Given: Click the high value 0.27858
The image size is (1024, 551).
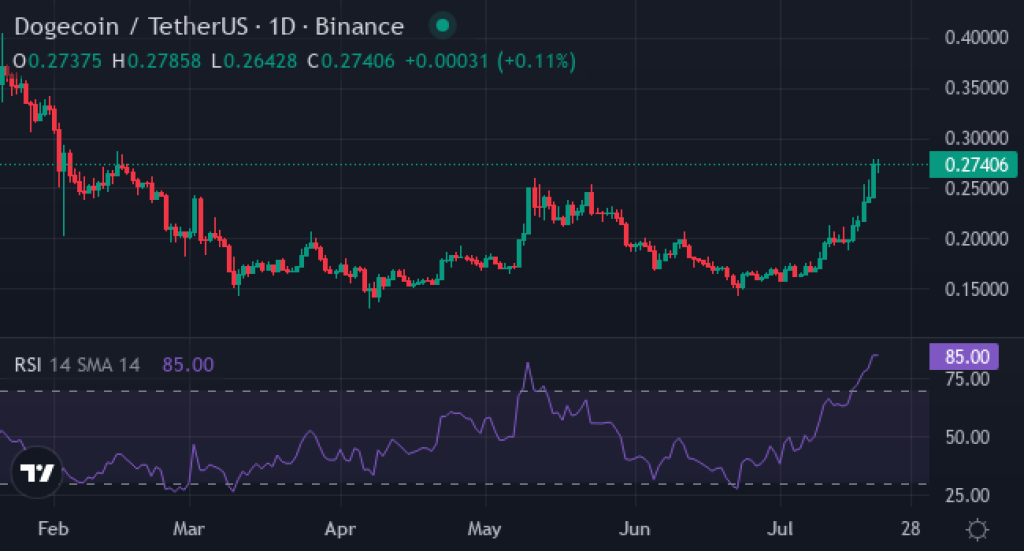Looking at the screenshot, I should [x=164, y=61].
